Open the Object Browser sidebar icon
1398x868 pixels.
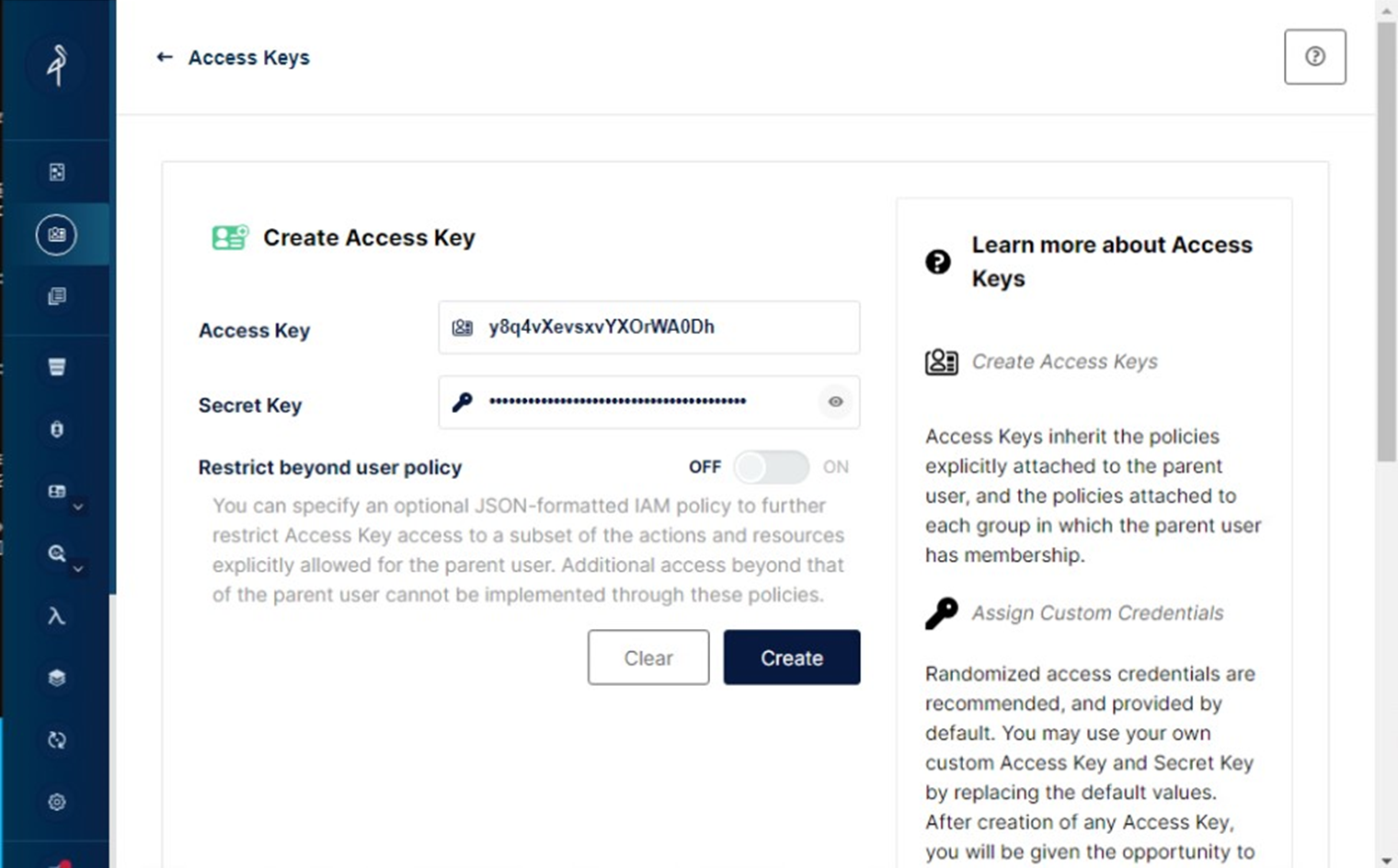(56, 172)
